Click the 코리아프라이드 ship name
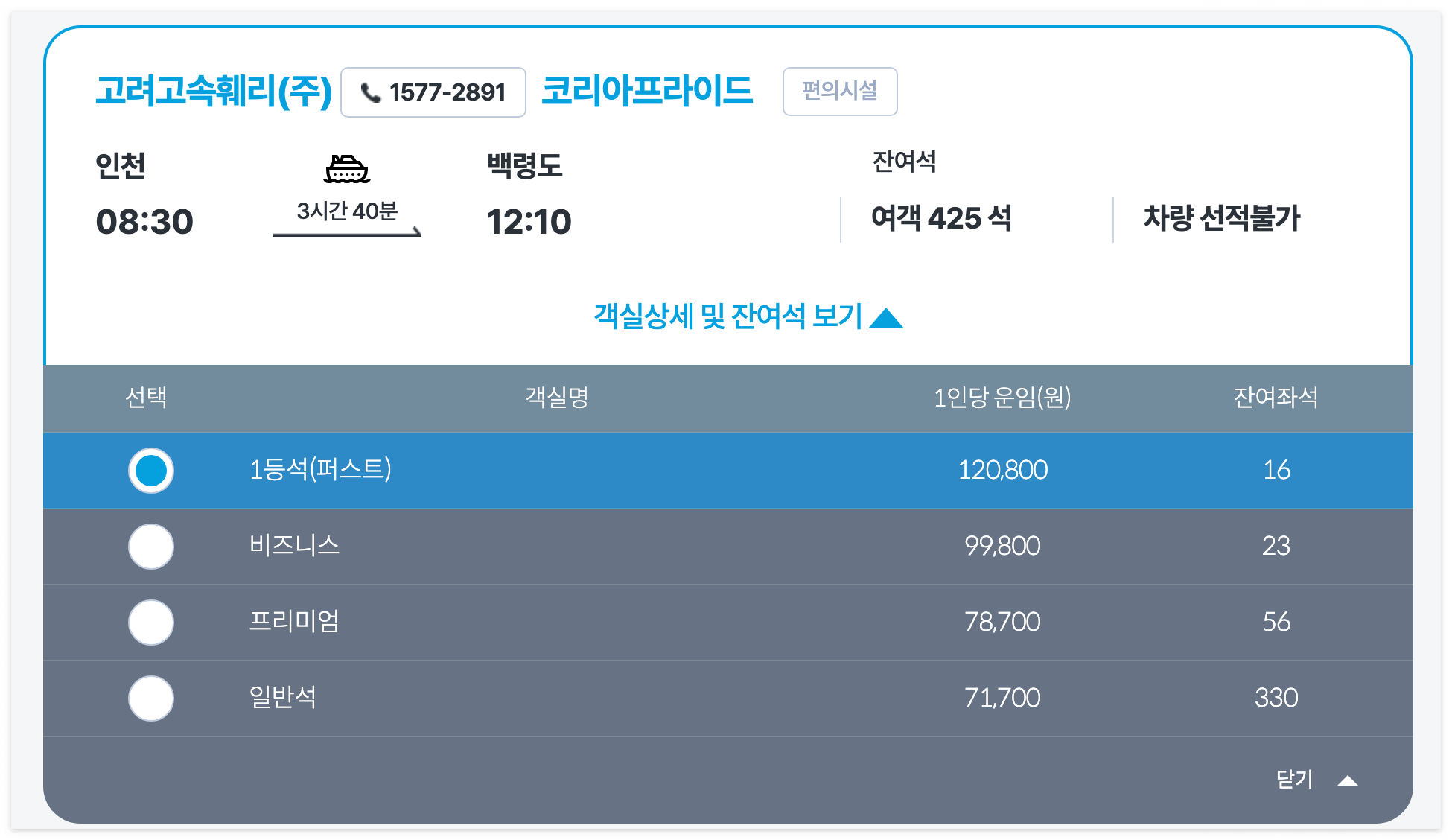Viewport: 1452px width, 840px height. [x=646, y=91]
